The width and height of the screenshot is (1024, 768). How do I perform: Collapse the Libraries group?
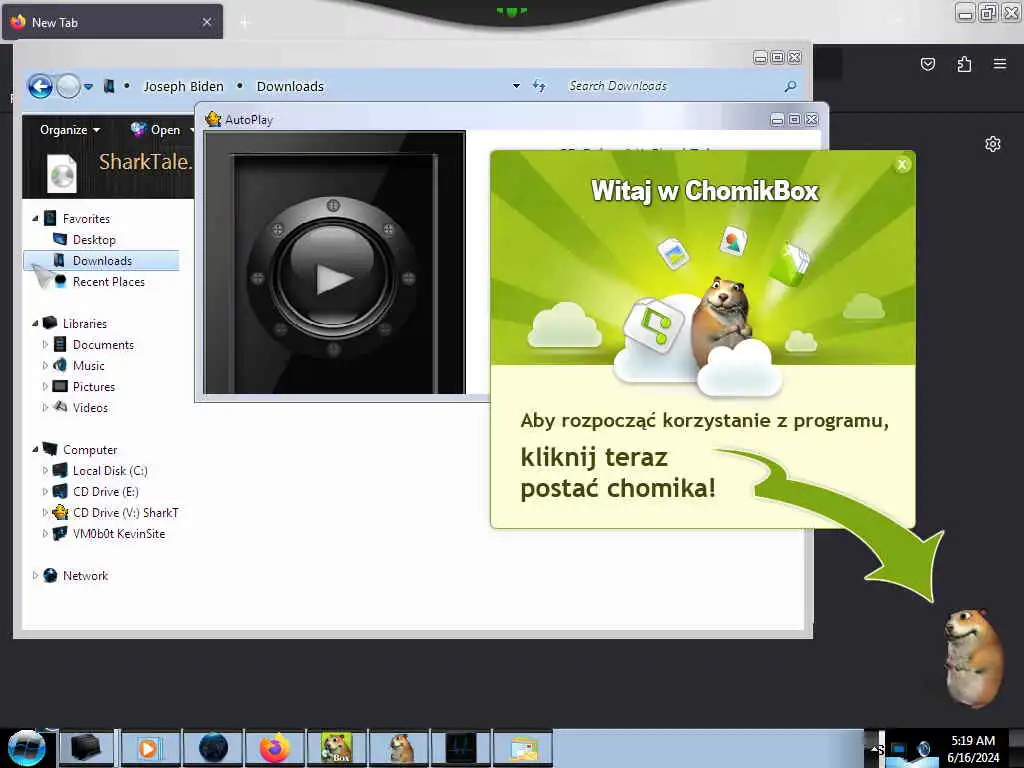[35, 323]
